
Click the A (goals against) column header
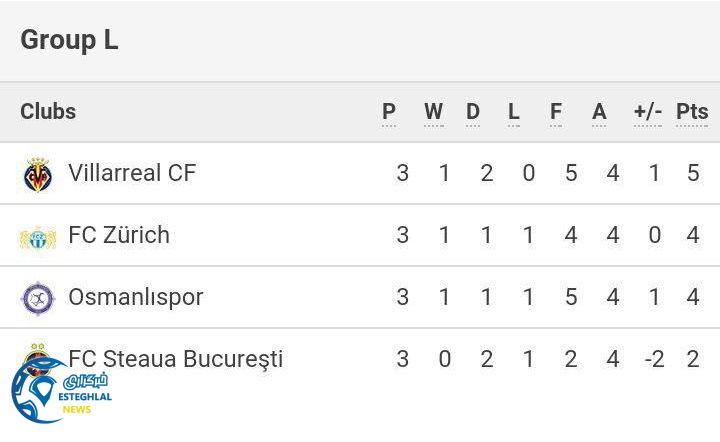599,112
